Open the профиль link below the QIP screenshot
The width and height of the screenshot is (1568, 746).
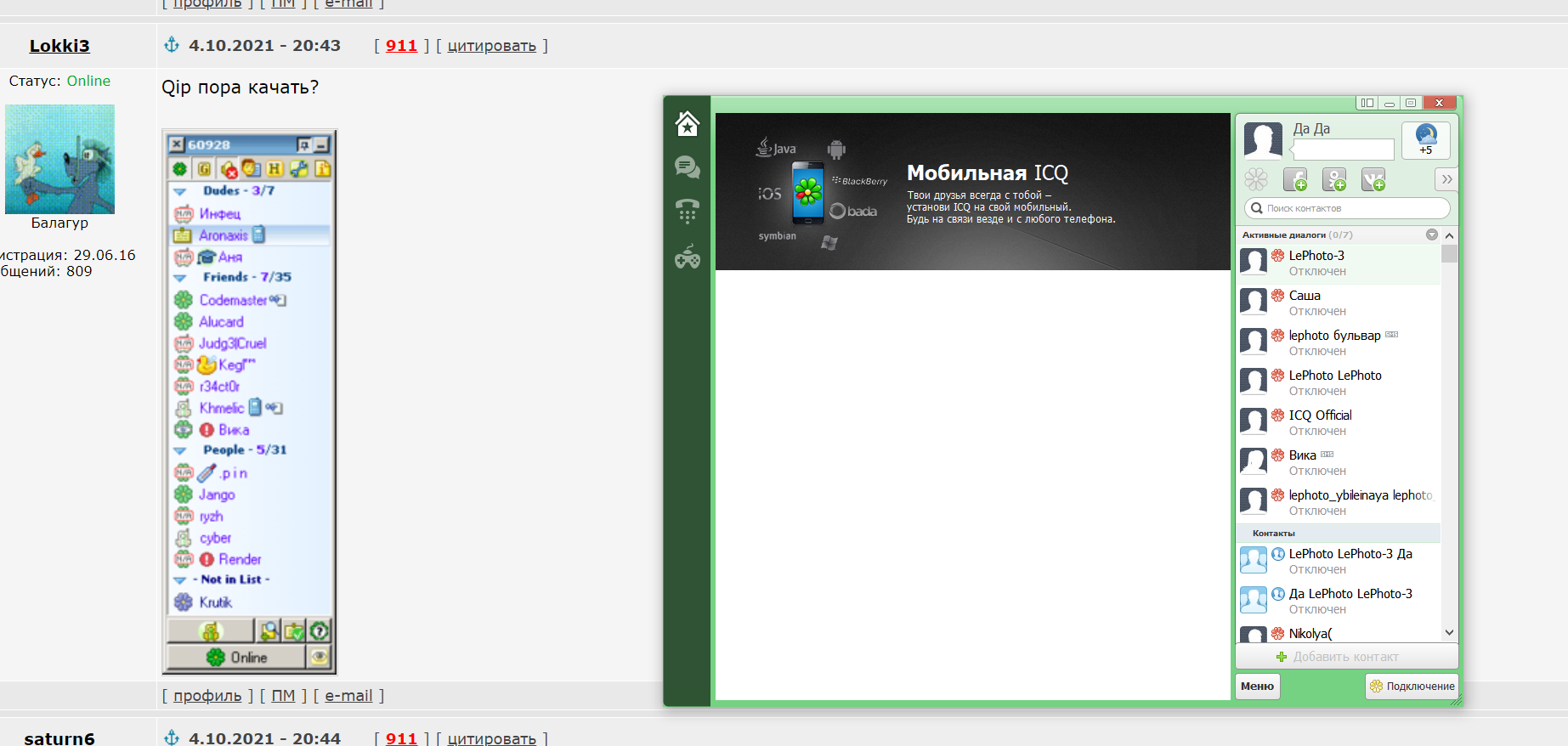pos(207,696)
